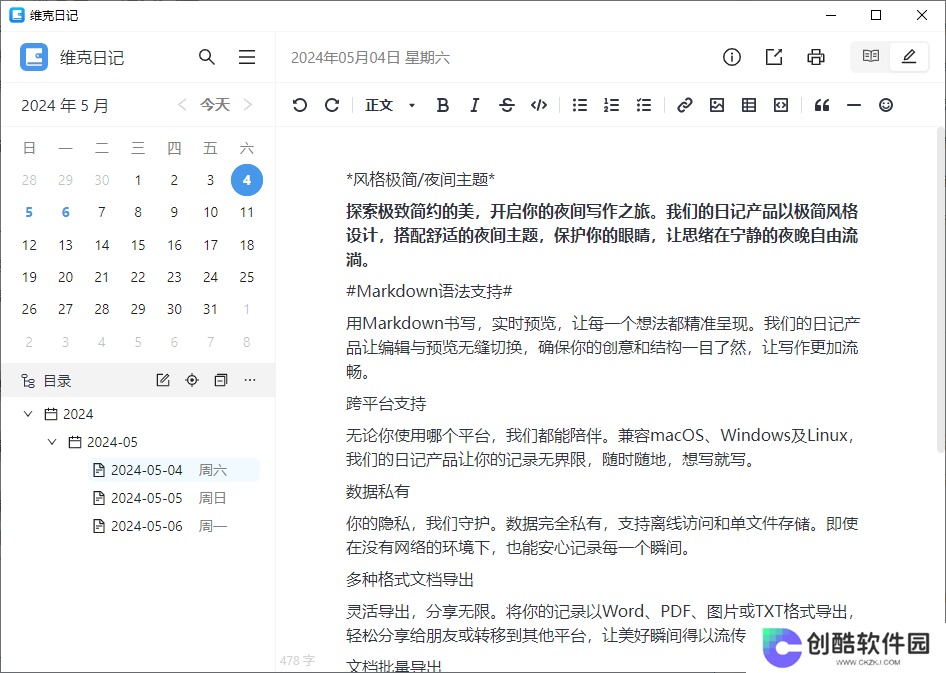
Task: Collapse the 2024-05 tree node
Action: click(x=52, y=442)
